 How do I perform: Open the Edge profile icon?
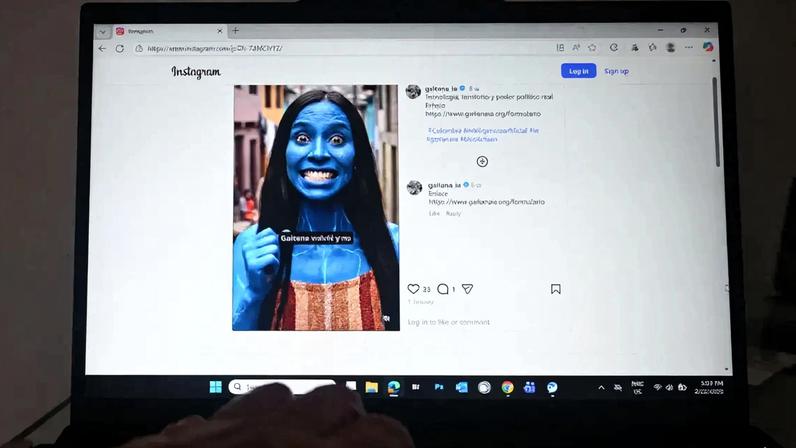(671, 47)
